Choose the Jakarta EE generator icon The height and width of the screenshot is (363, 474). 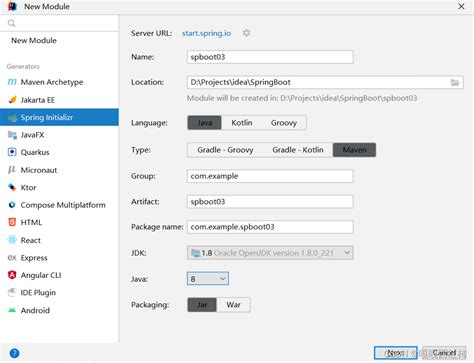(x=12, y=100)
